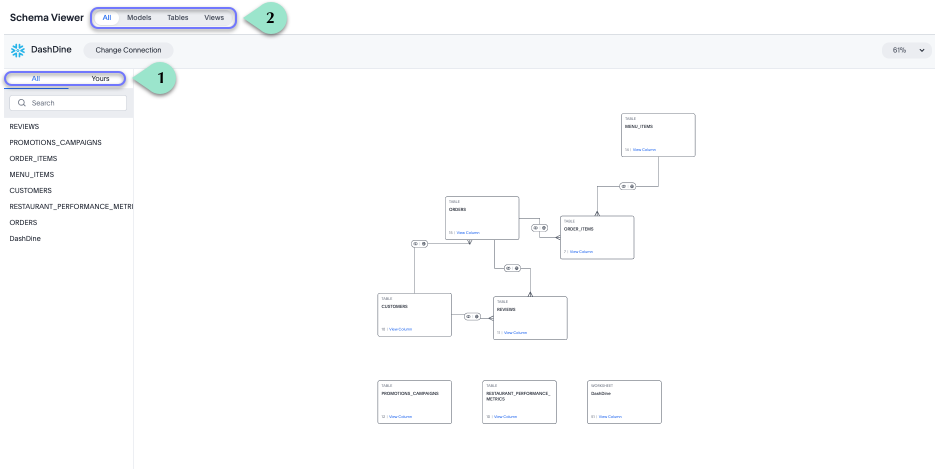
Task: Choose CUSTOMERS from the sidebar table list
Action: point(31,190)
